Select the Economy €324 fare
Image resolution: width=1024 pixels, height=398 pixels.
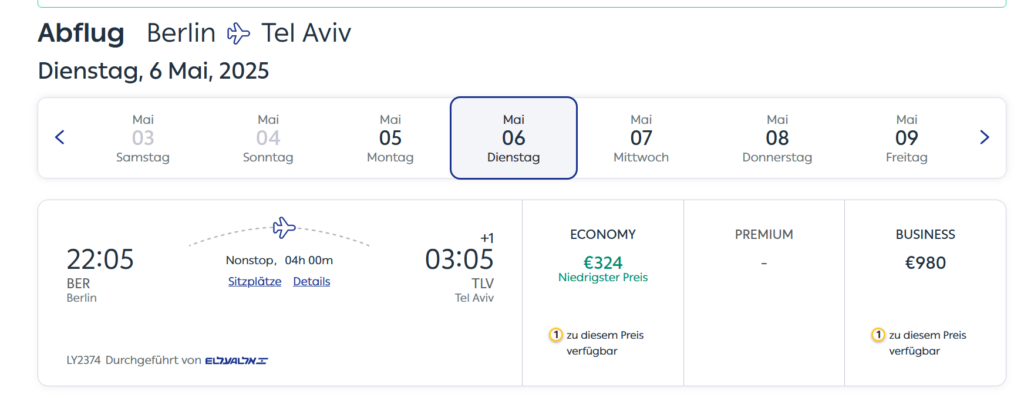pyautogui.click(x=603, y=293)
